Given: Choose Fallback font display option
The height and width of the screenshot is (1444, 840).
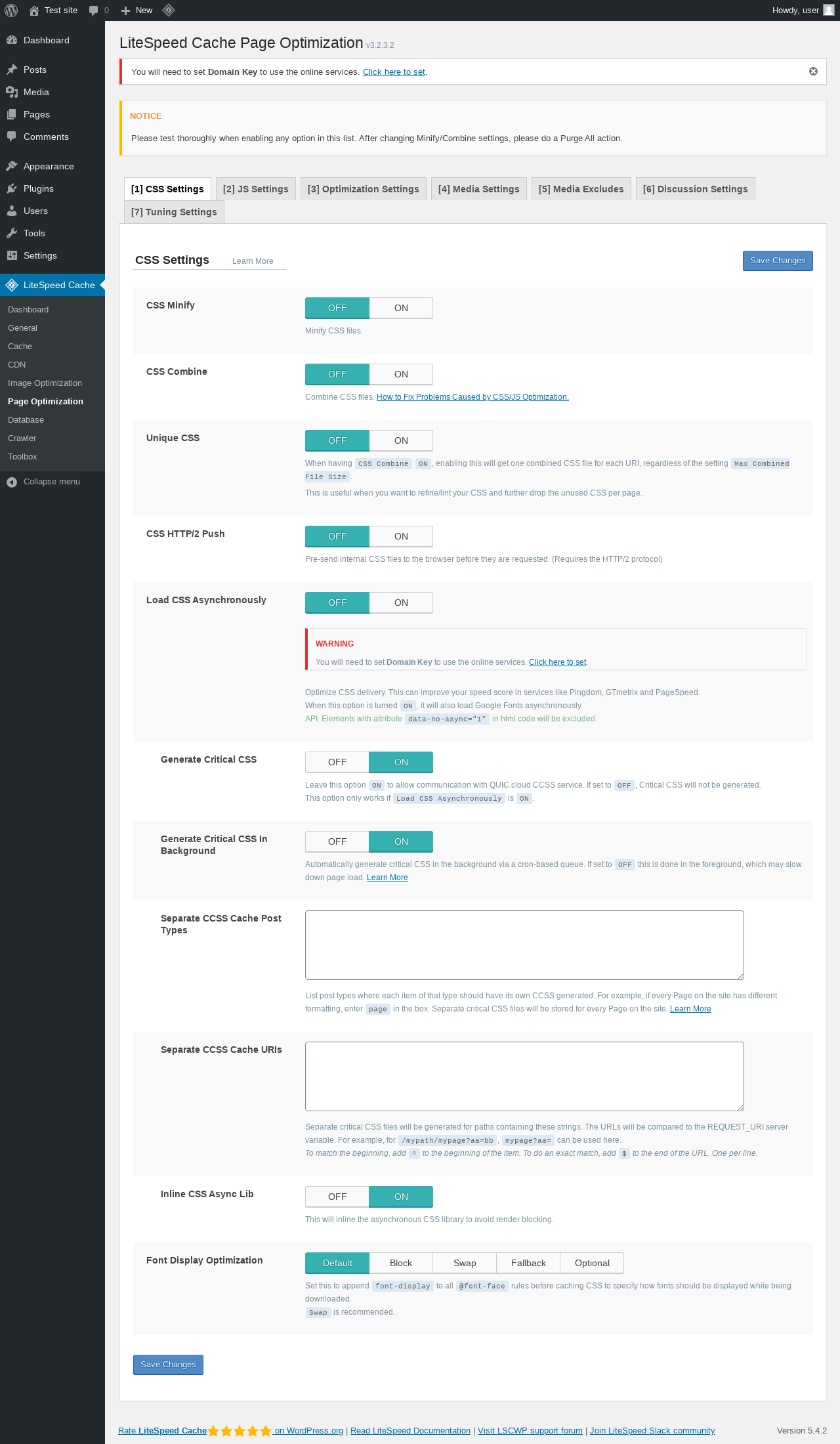Looking at the screenshot, I should [528, 1263].
